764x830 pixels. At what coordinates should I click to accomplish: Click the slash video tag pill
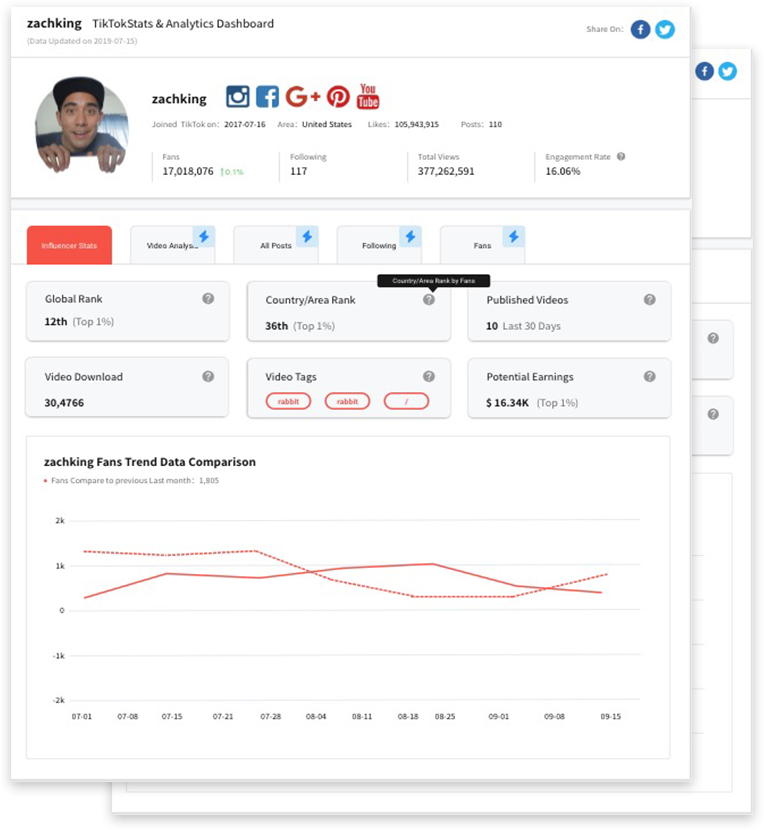point(406,401)
